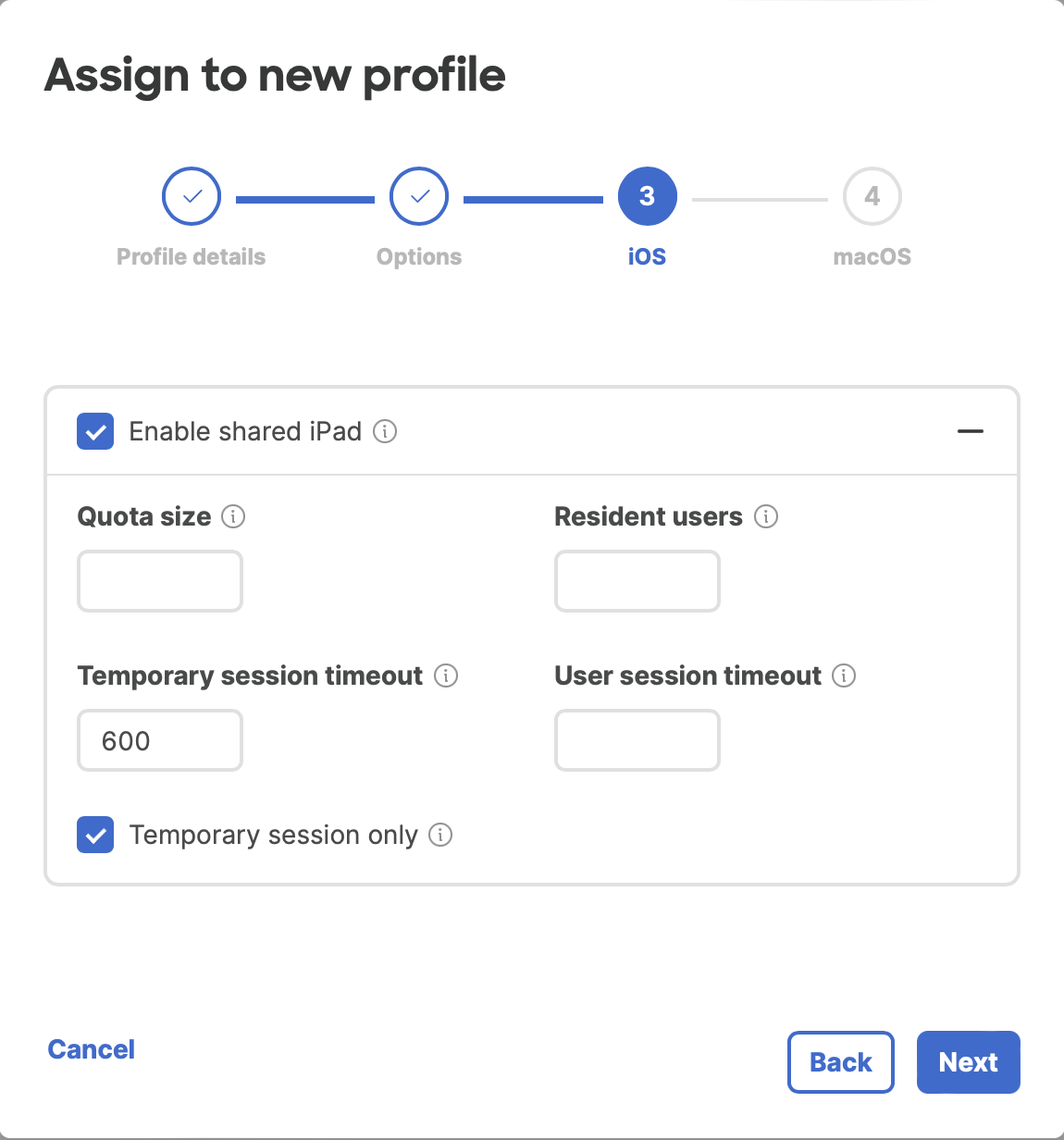Click the Temporary session only info icon
The height and width of the screenshot is (1140, 1064).
pos(440,835)
